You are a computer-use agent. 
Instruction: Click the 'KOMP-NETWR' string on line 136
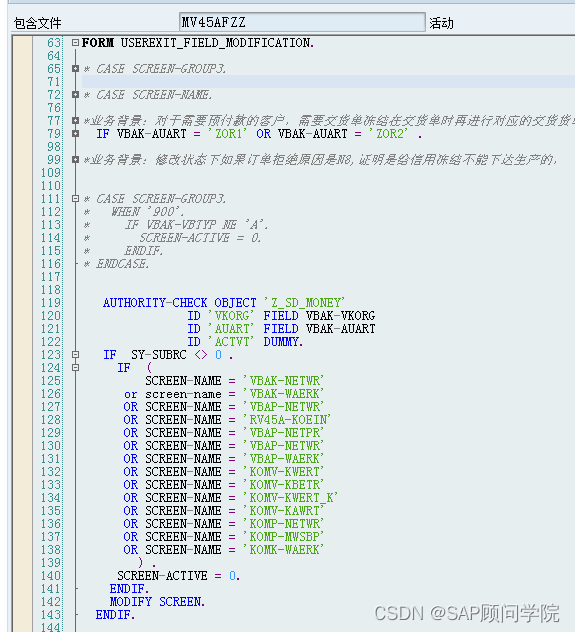coord(283,524)
